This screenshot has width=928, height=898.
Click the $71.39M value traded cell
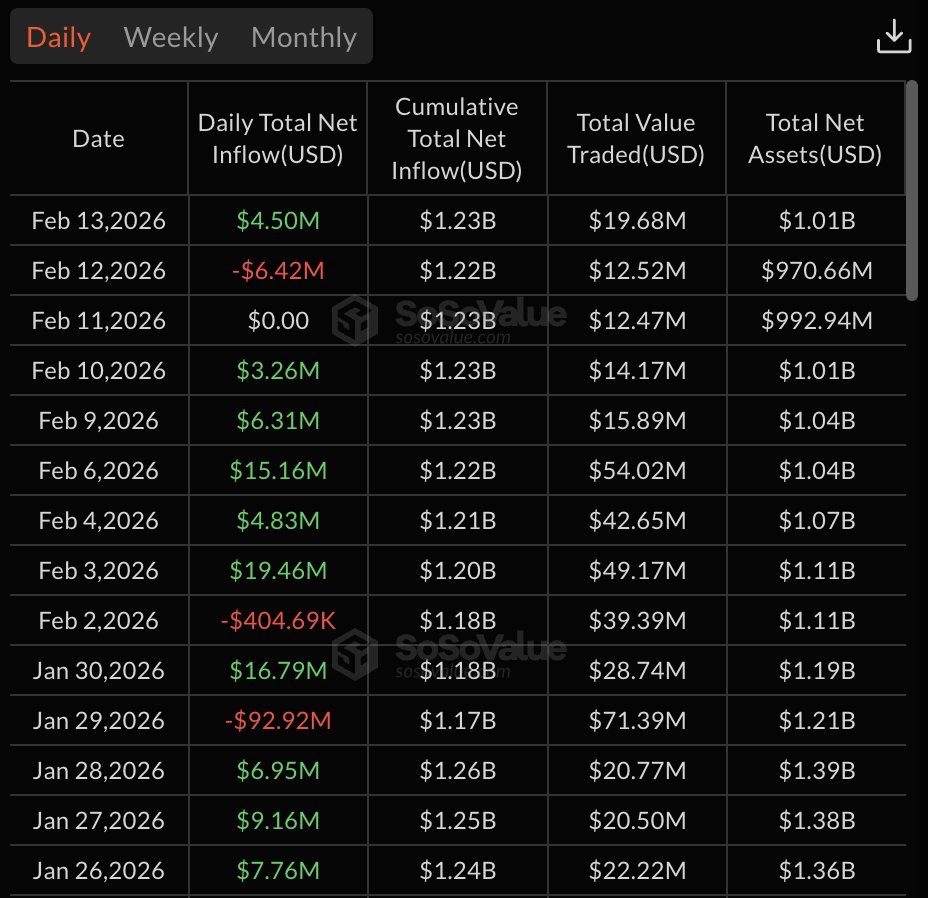[636, 720]
